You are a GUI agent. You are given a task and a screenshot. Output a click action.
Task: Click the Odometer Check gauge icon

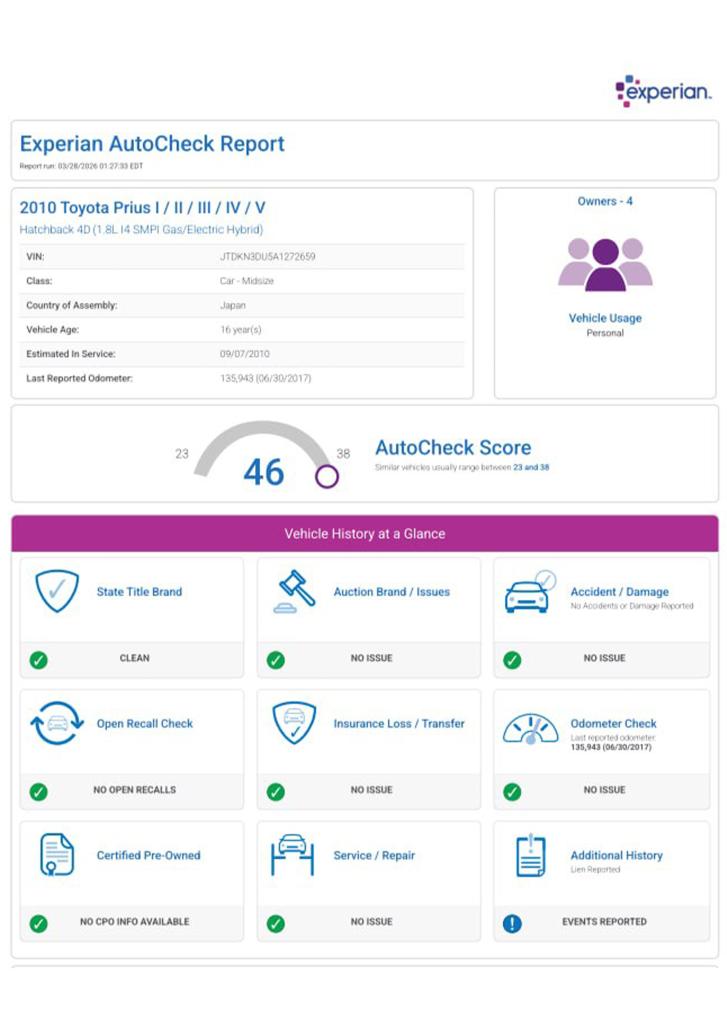point(530,726)
